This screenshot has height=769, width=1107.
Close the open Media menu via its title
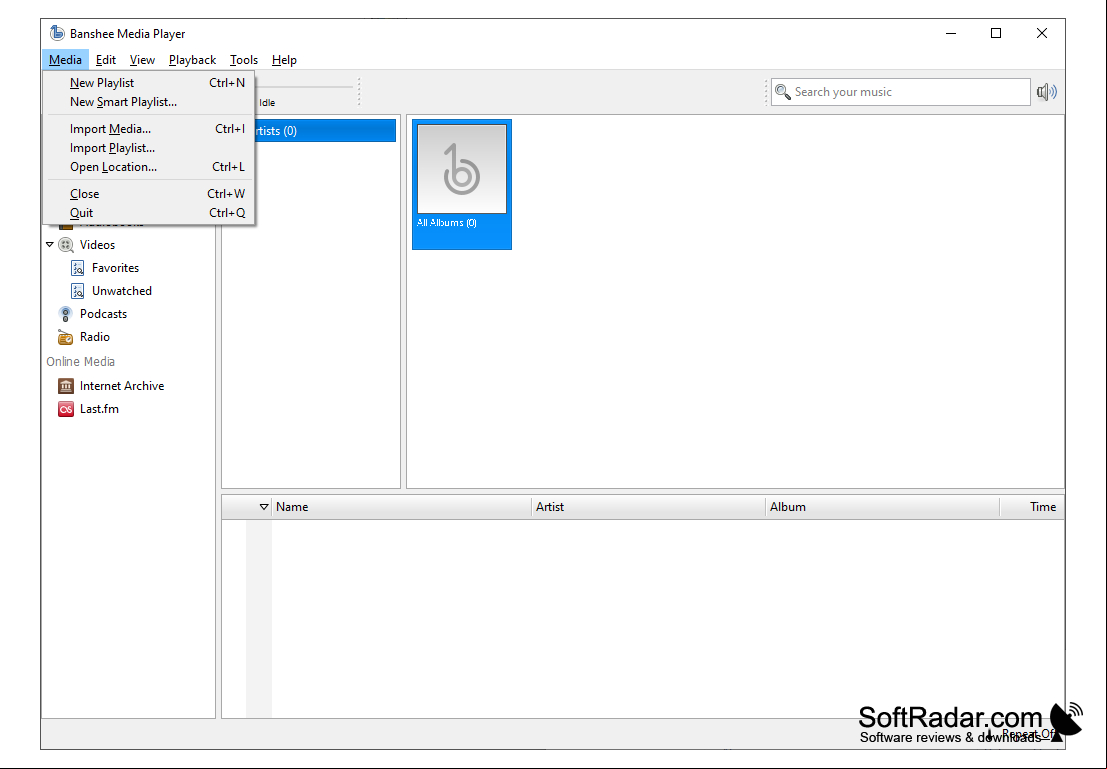65,60
